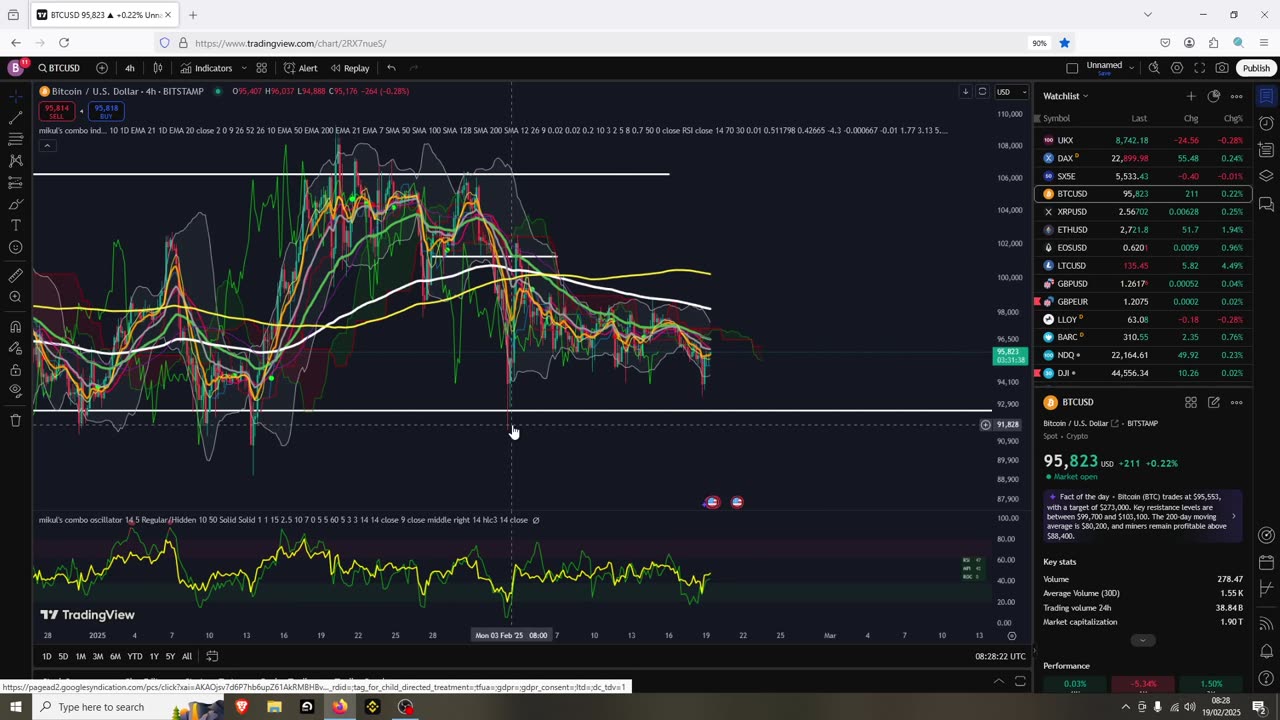Viewport: 1280px width, 720px height.
Task: Open the indicator templates grid icon
Action: coord(261,68)
